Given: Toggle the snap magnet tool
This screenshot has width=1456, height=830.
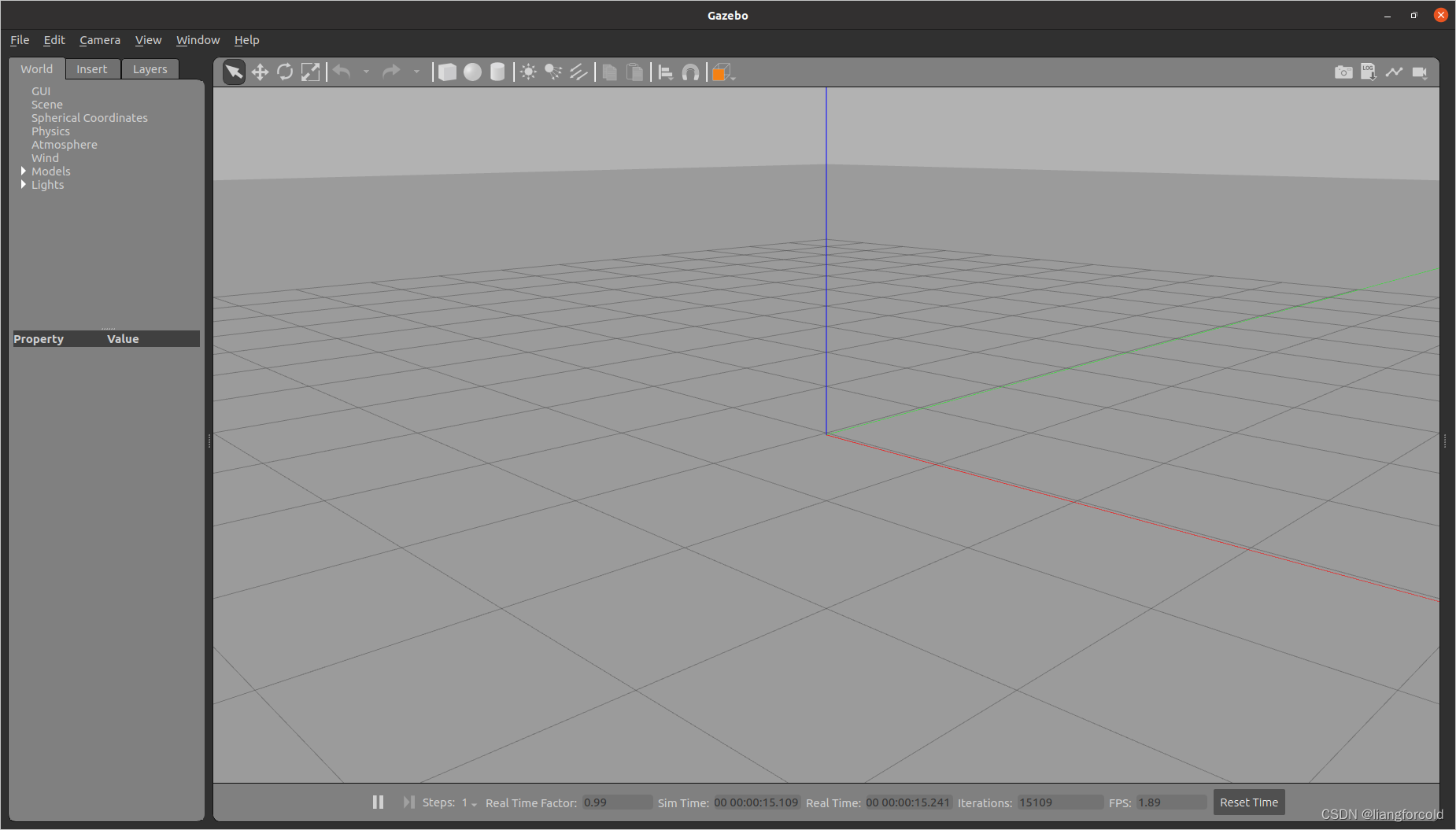Looking at the screenshot, I should 690,72.
